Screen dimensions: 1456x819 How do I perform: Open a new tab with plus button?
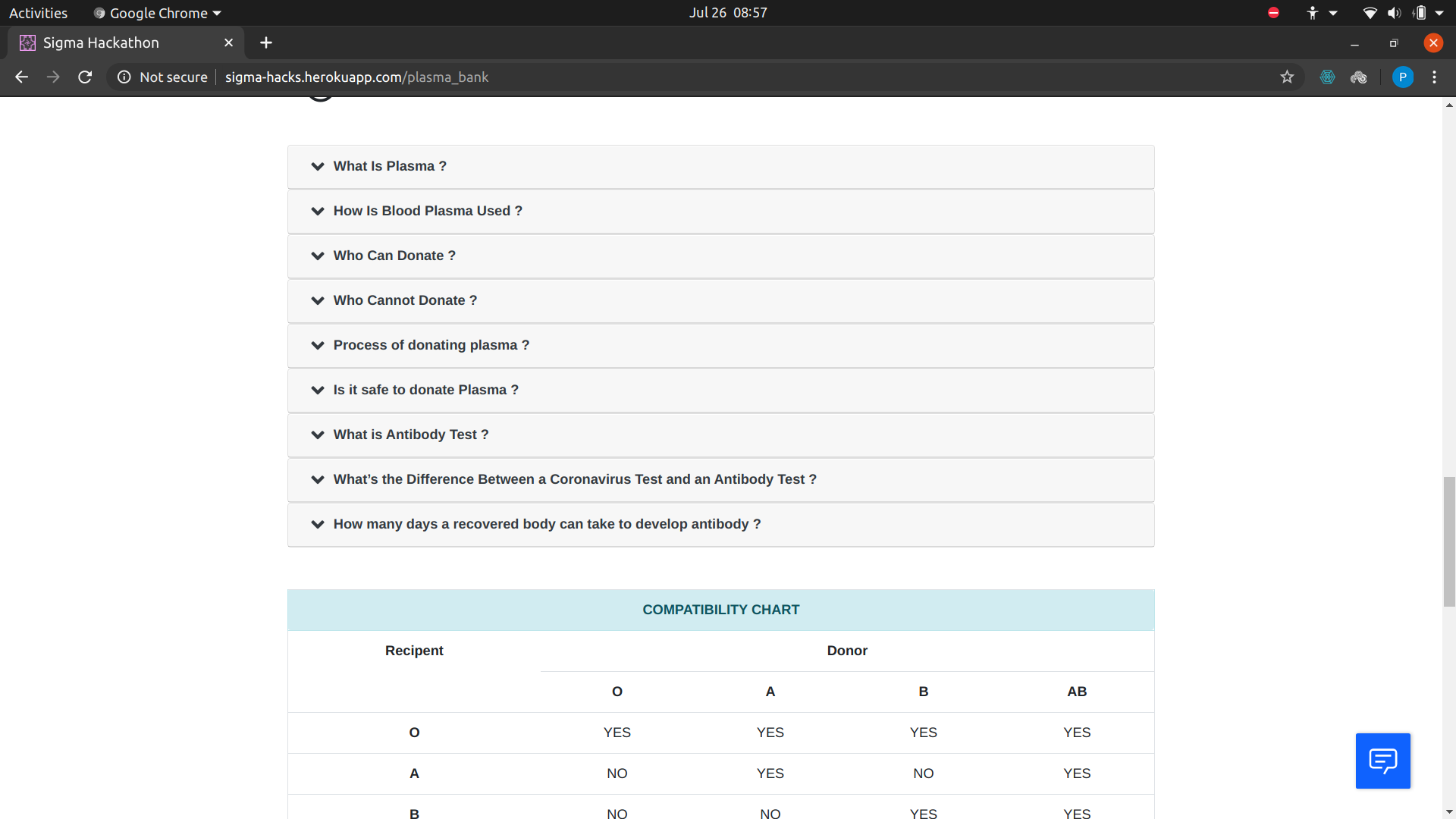coord(265,42)
